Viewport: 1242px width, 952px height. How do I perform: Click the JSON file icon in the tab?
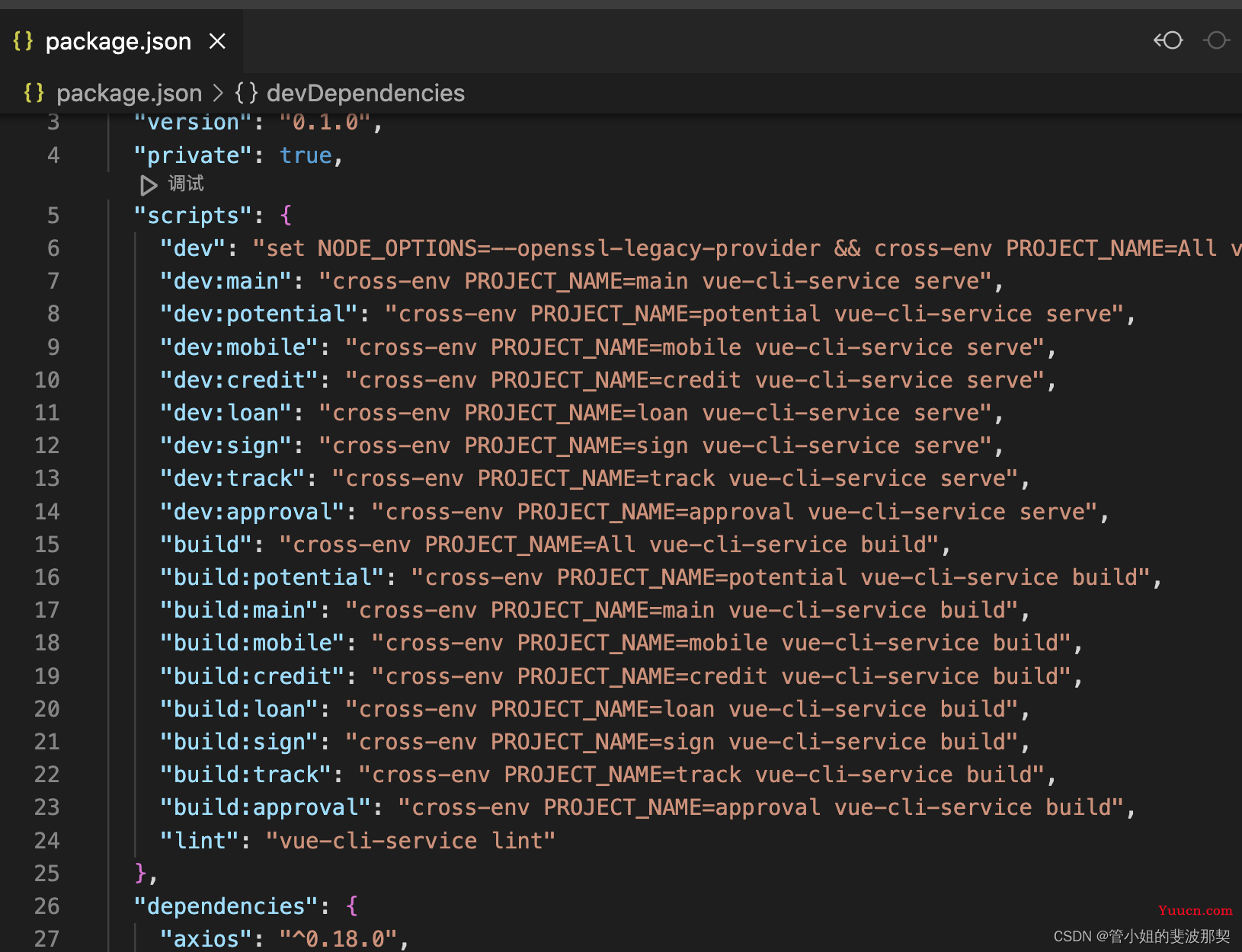coord(23,41)
